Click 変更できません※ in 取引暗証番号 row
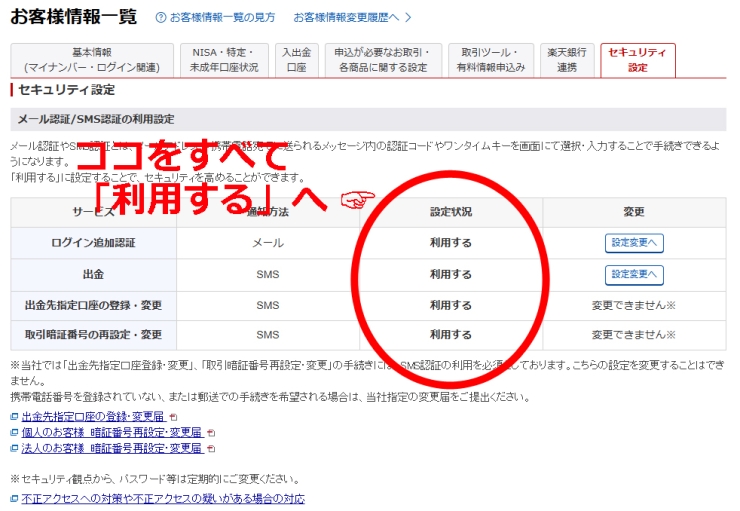Viewport: 740px width, 511px height. 634,335
